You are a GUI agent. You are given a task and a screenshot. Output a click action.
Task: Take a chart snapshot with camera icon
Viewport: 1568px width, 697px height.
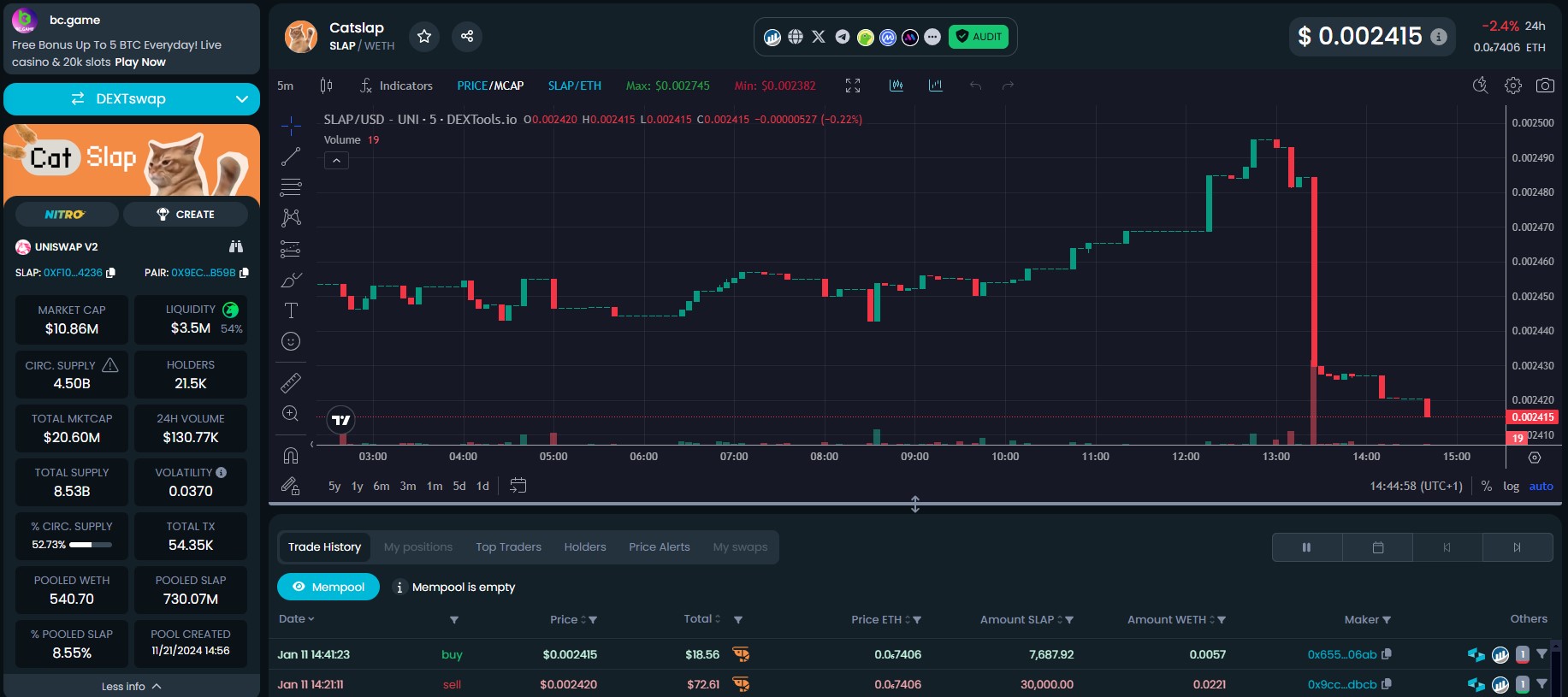point(1545,86)
